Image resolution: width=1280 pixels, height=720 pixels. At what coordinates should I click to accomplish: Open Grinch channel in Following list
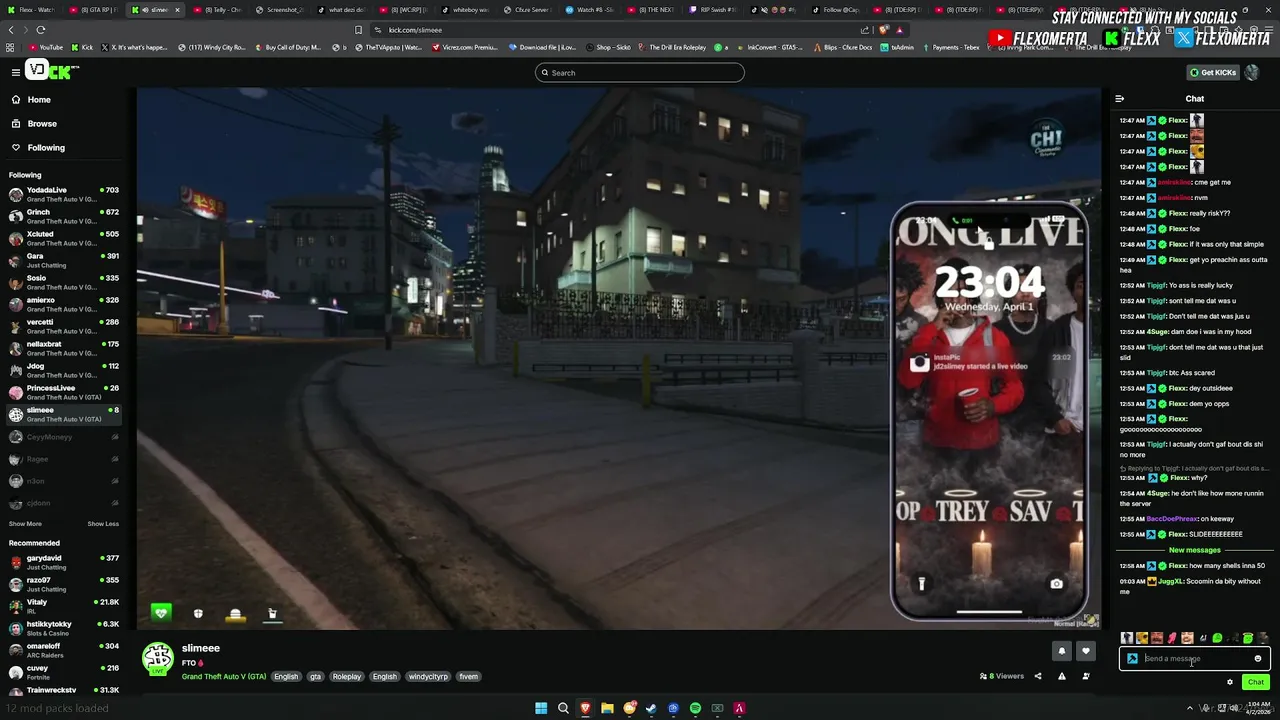click(63, 216)
